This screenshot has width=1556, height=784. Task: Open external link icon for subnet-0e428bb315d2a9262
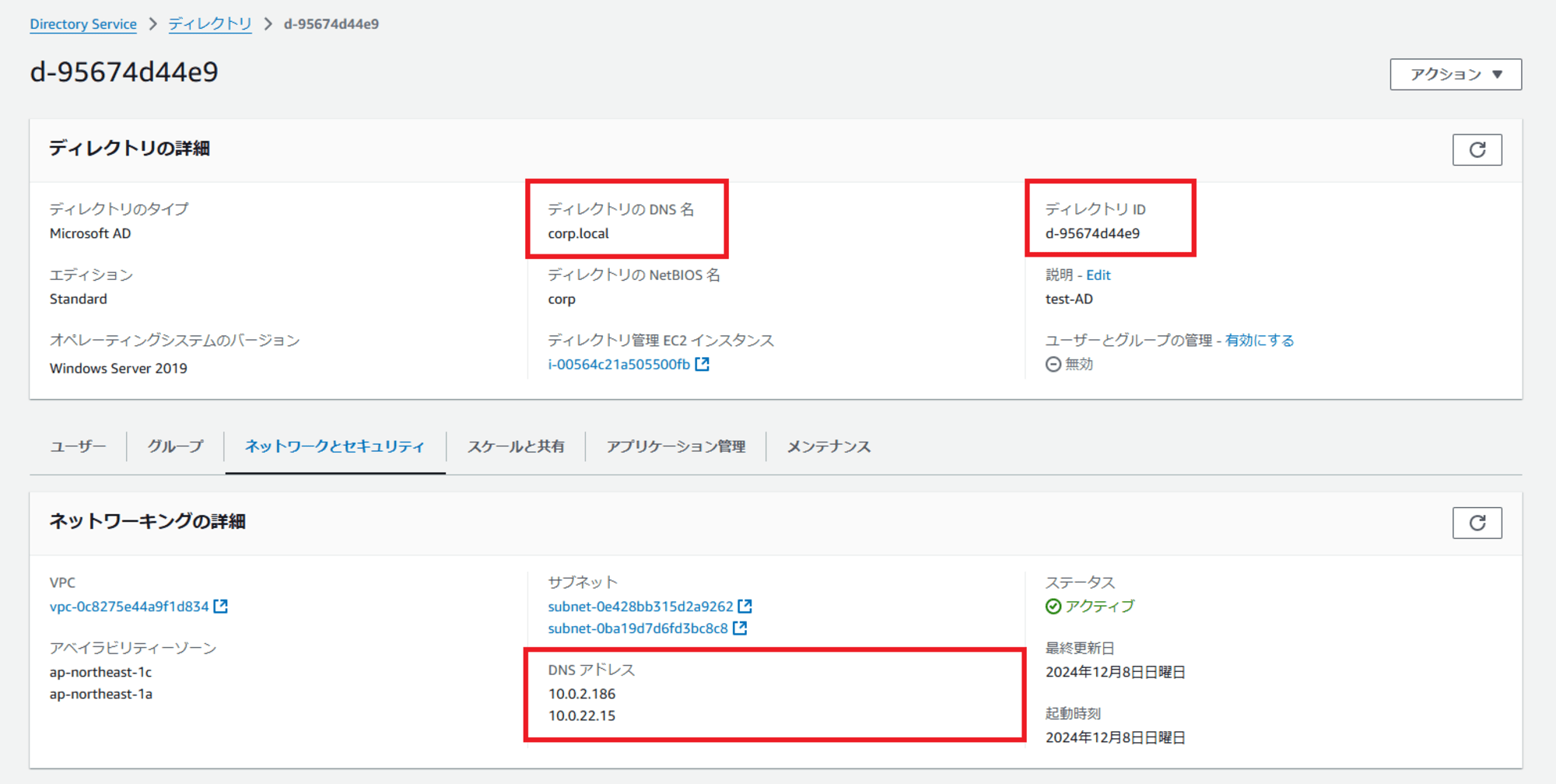(745, 606)
